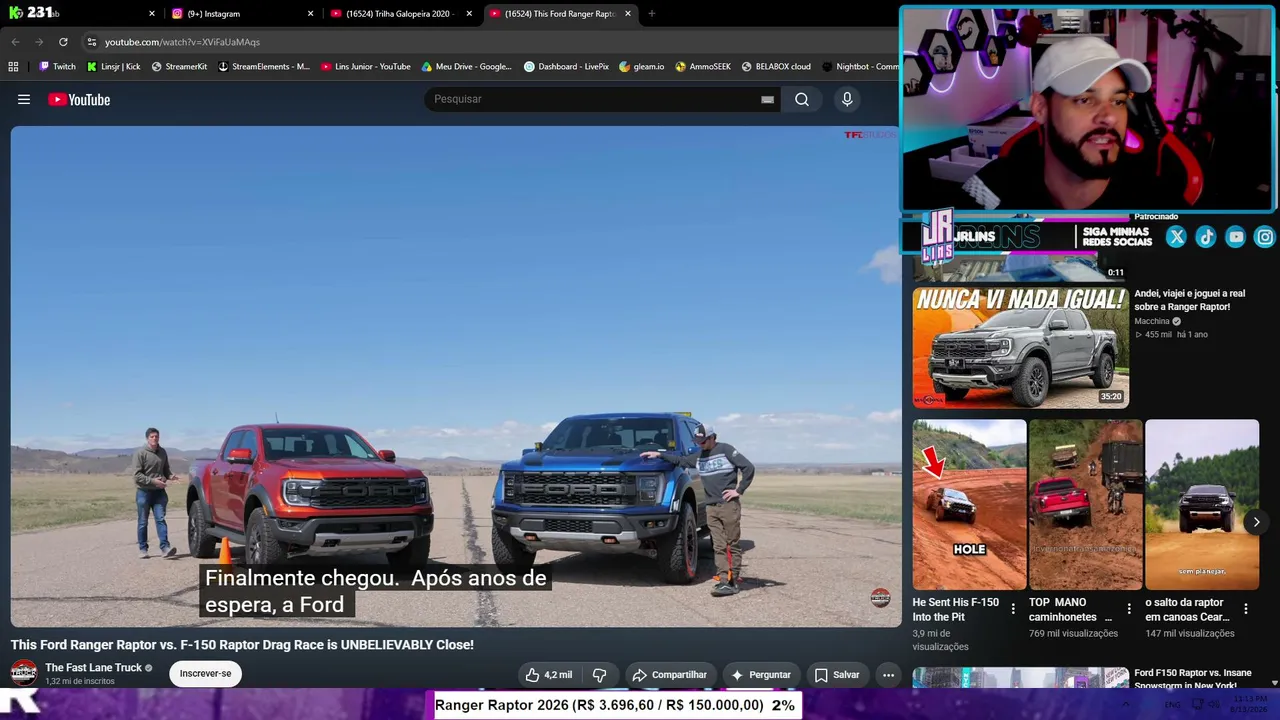Open the Dashboard - LivePix bookmark
Image resolution: width=1280 pixels, height=720 pixels.
[567, 67]
